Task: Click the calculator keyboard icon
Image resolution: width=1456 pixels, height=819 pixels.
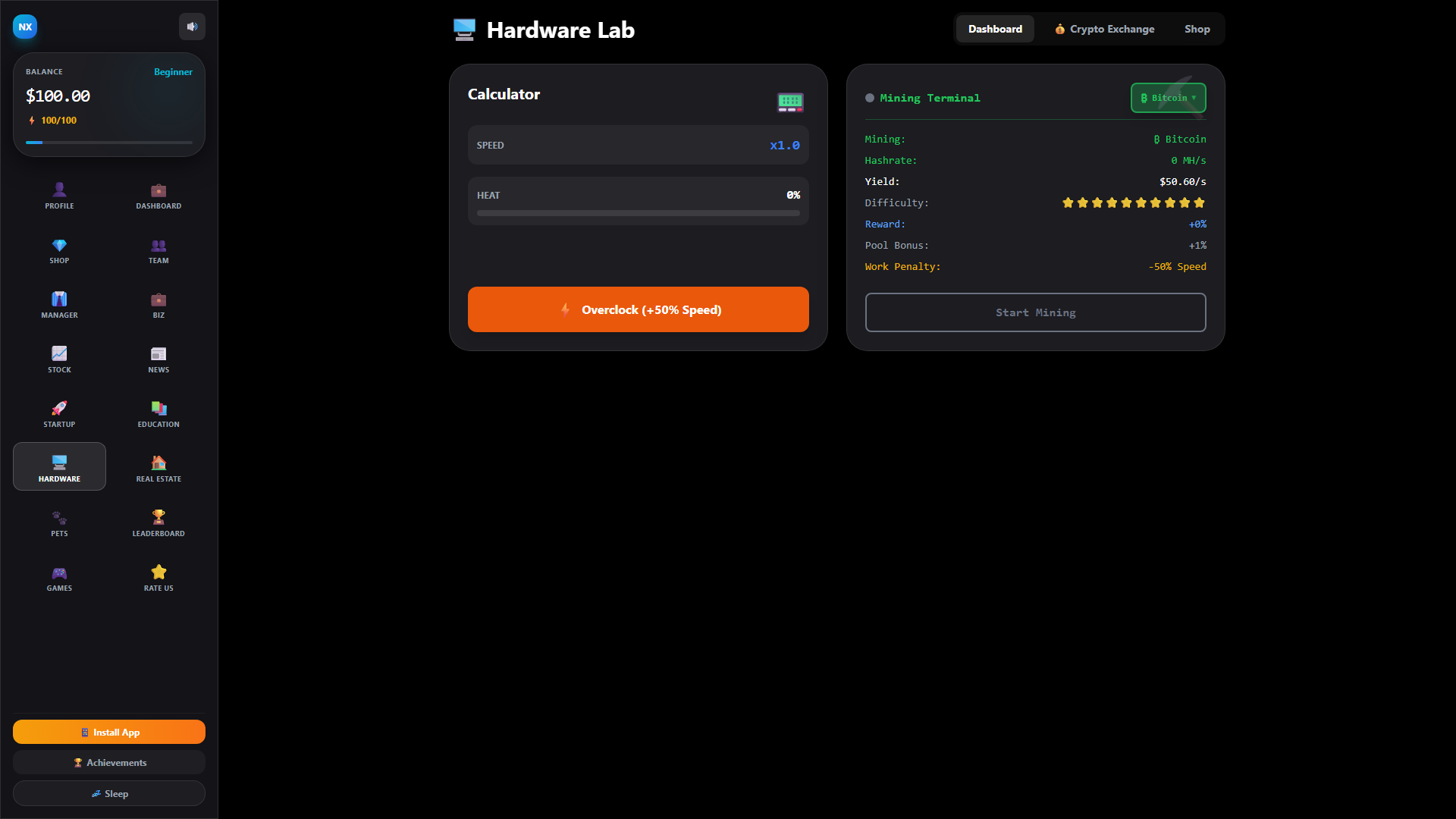Action: [x=790, y=102]
